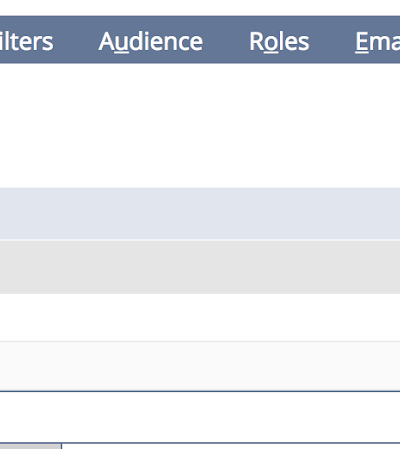Switch to the Roles tab

[x=279, y=42]
